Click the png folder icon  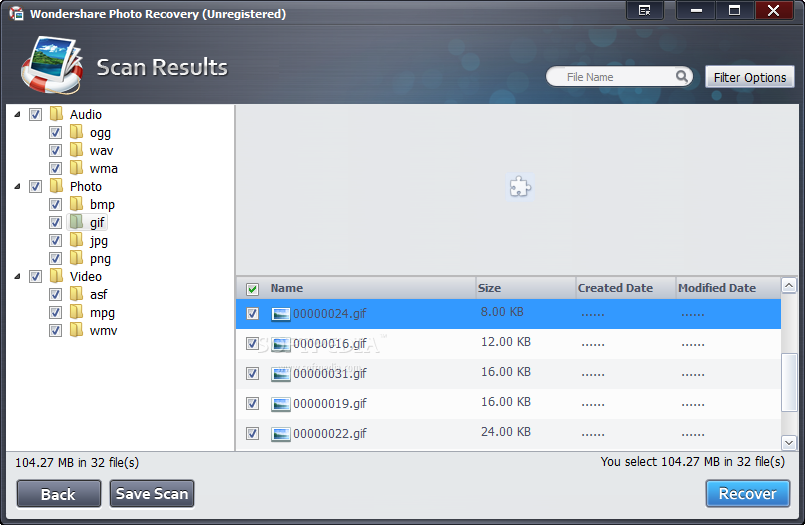76,258
